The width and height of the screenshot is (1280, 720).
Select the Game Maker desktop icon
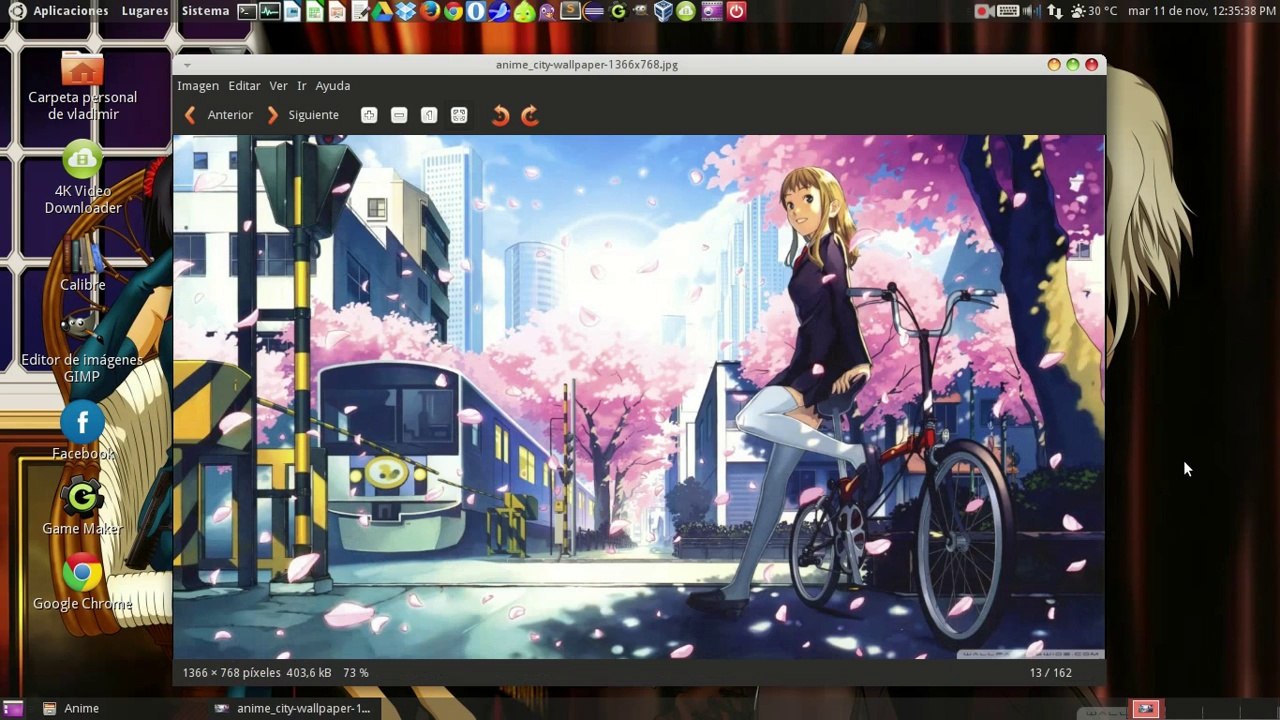coord(82,507)
